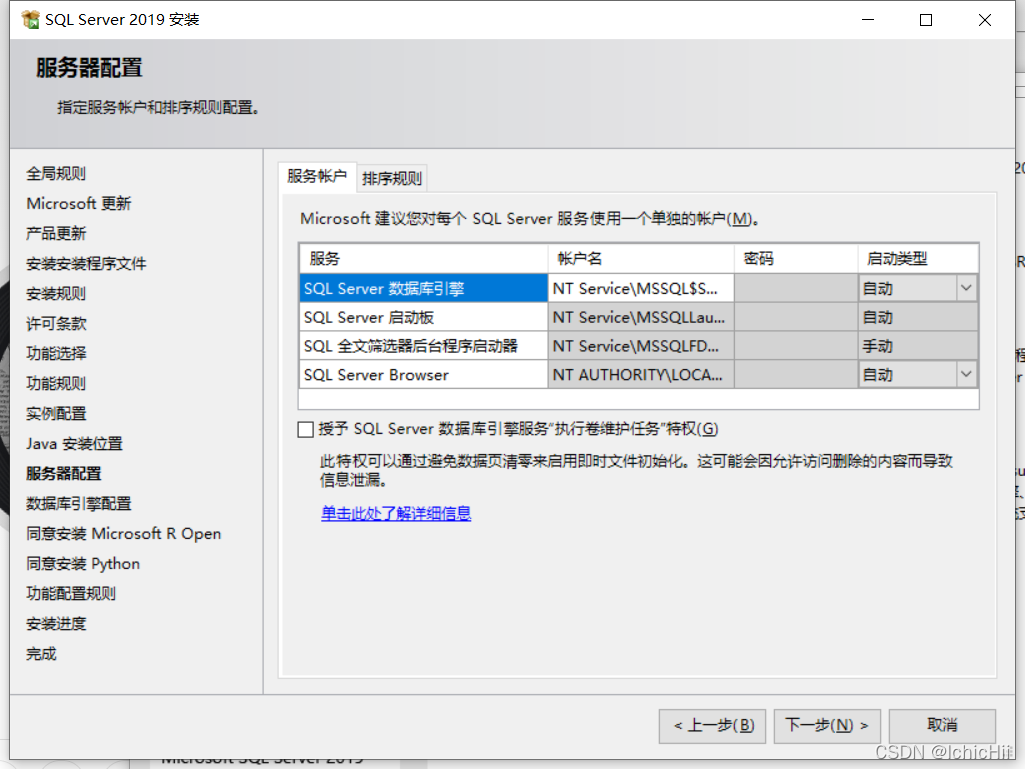Select 功能选择 step in the sidebar

tap(56, 354)
